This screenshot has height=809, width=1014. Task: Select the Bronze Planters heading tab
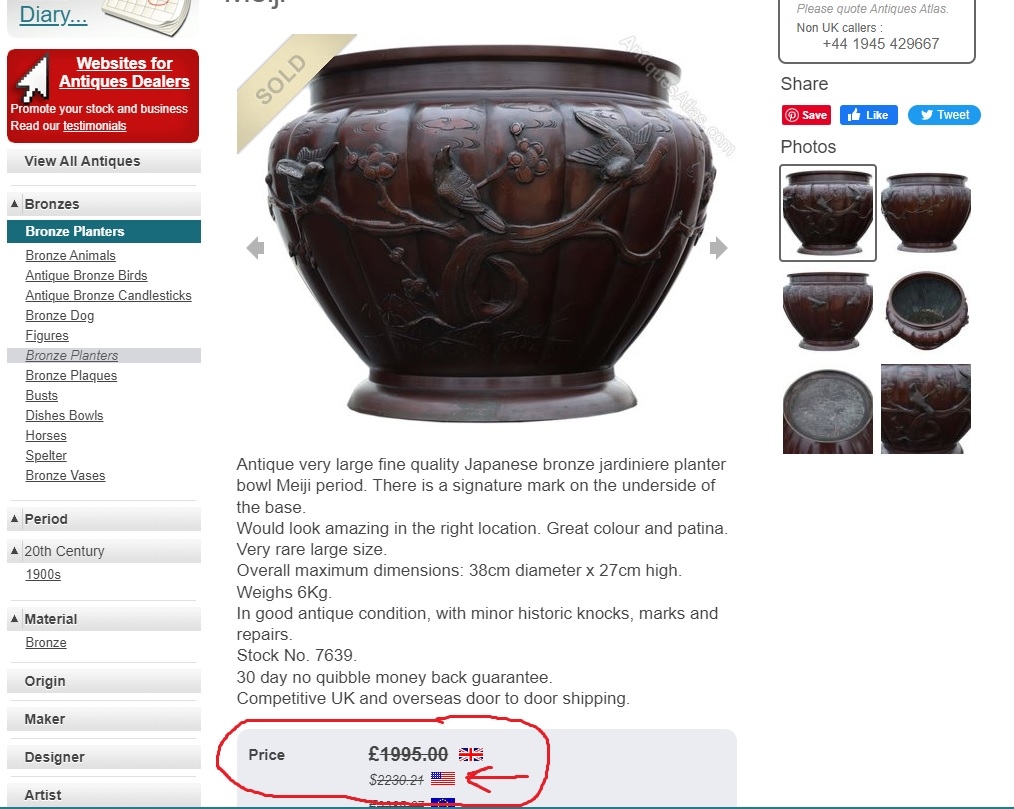point(103,232)
